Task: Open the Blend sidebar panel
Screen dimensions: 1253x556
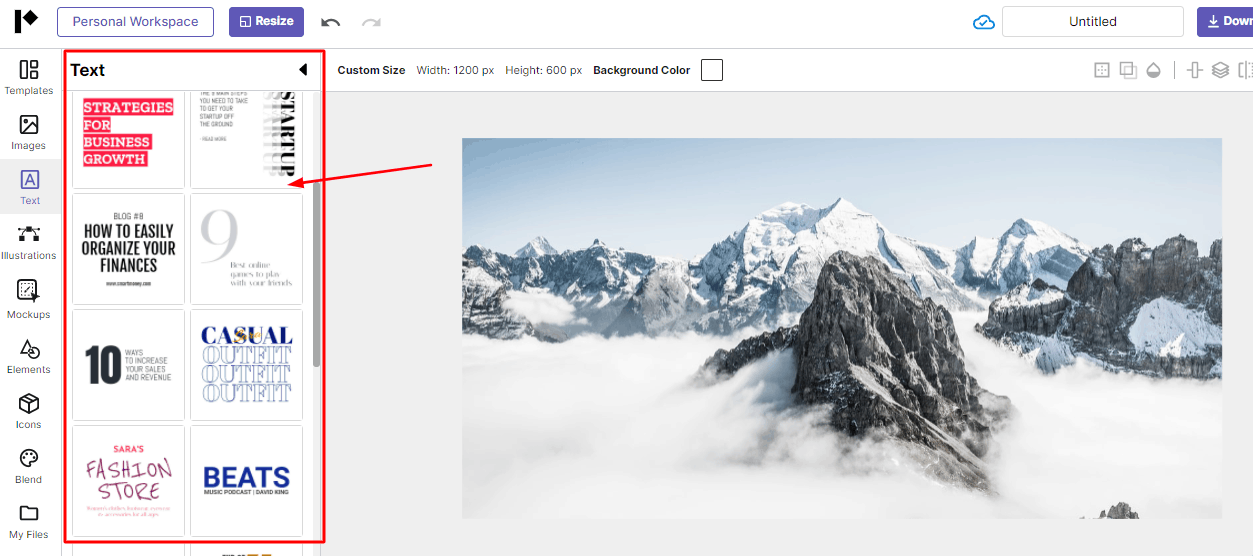Action: [29, 466]
